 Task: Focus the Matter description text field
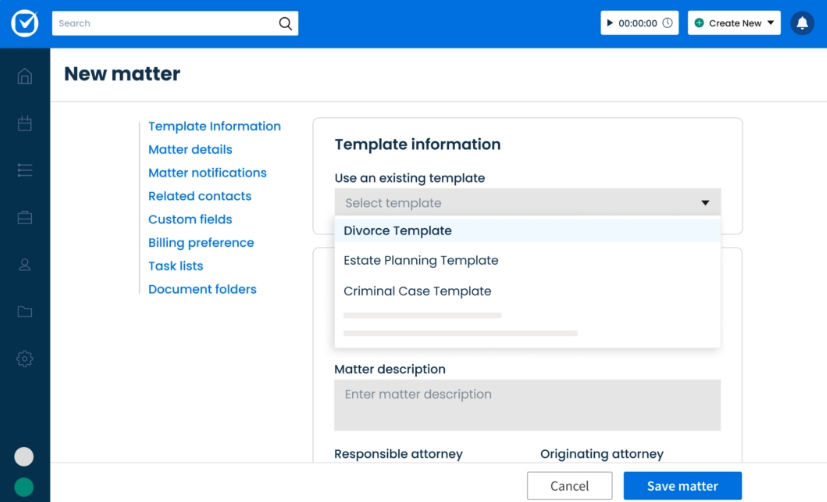point(527,405)
